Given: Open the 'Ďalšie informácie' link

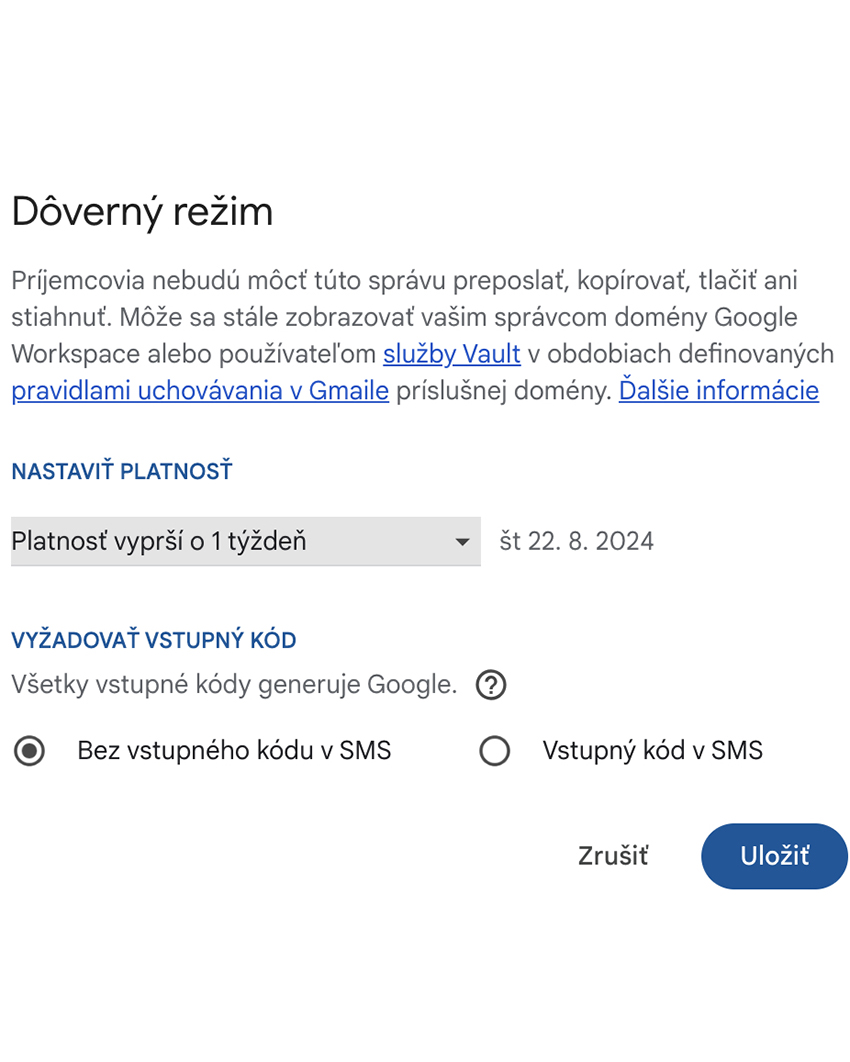Looking at the screenshot, I should point(719,390).
